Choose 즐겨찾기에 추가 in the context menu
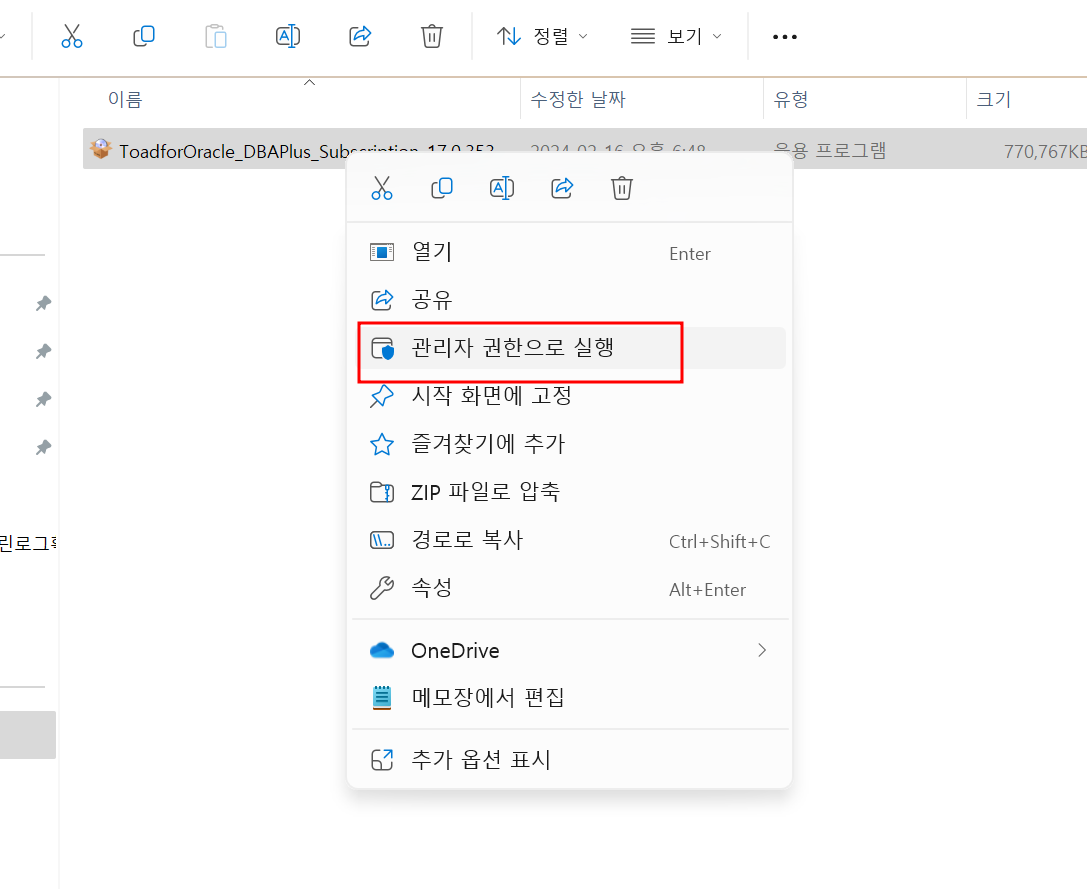 569,444
